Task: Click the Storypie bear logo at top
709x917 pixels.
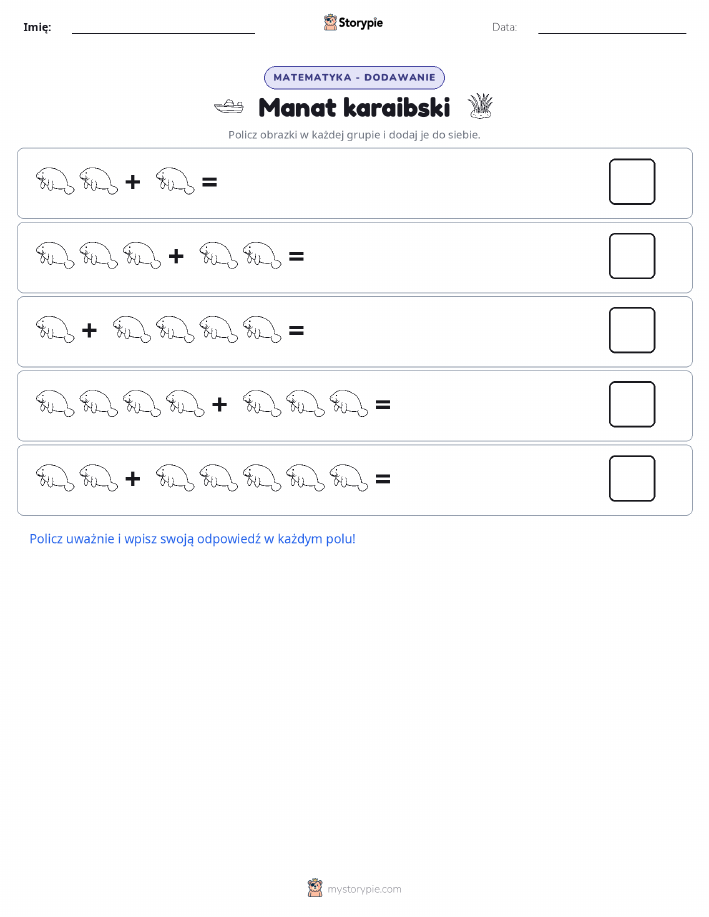Action: [x=331, y=23]
